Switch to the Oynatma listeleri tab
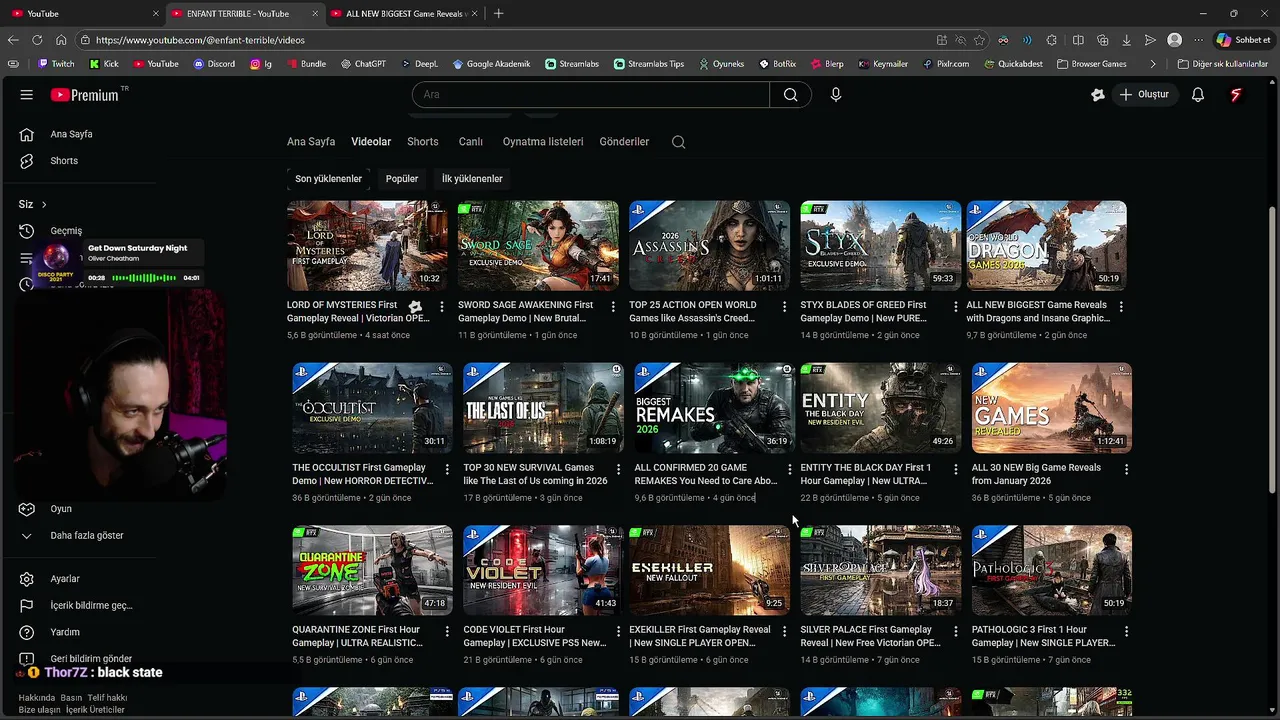The width and height of the screenshot is (1280, 720). [x=543, y=142]
